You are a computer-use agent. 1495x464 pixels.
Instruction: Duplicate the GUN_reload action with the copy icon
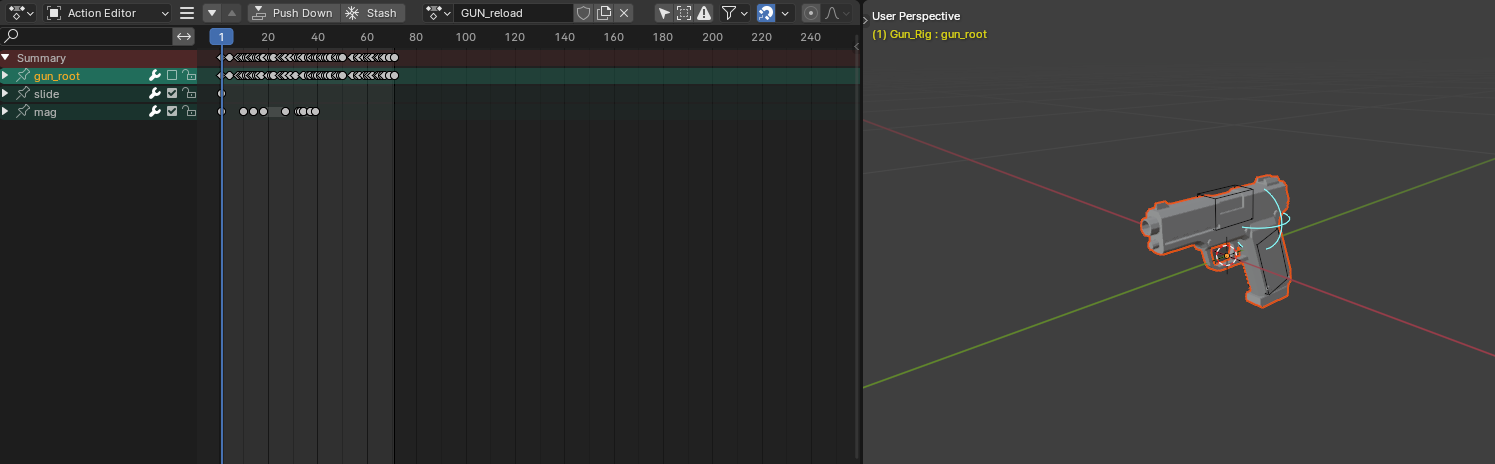[x=604, y=13]
